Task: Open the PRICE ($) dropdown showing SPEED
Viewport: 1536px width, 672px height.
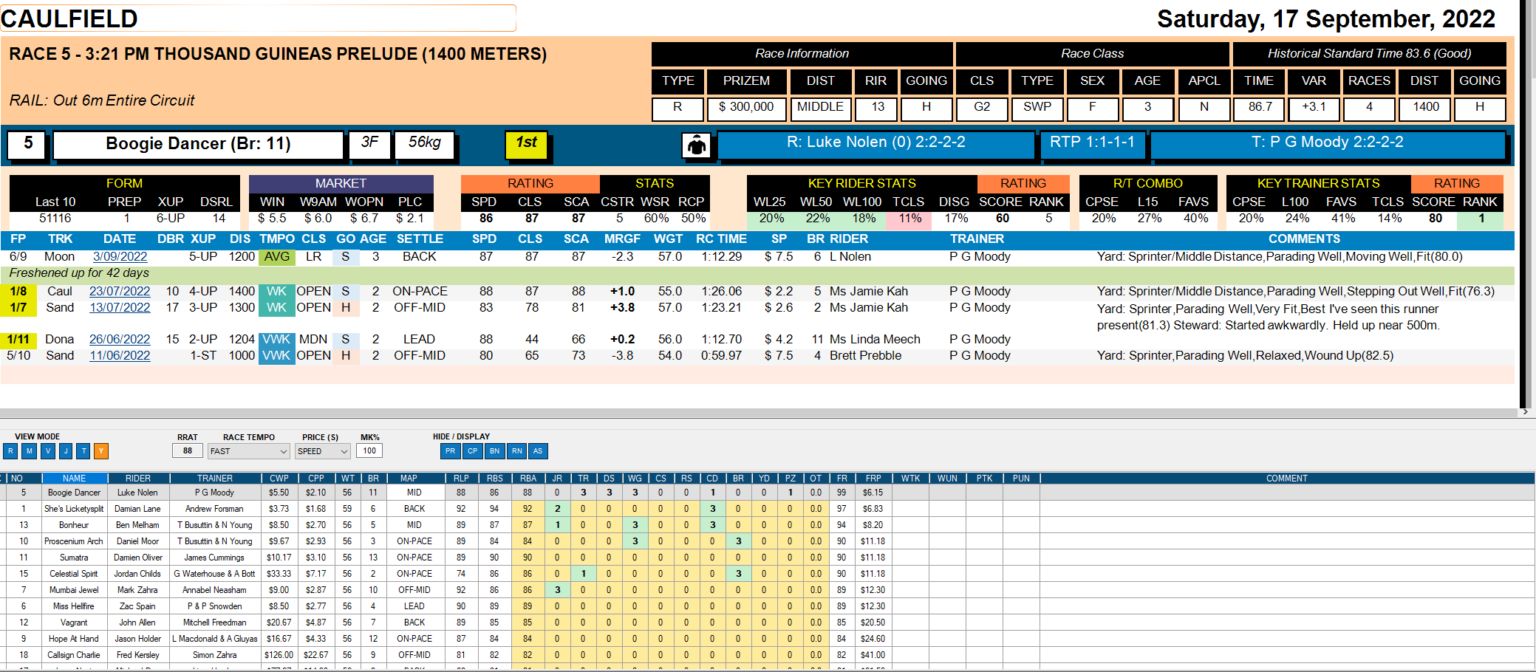Action: [x=324, y=451]
